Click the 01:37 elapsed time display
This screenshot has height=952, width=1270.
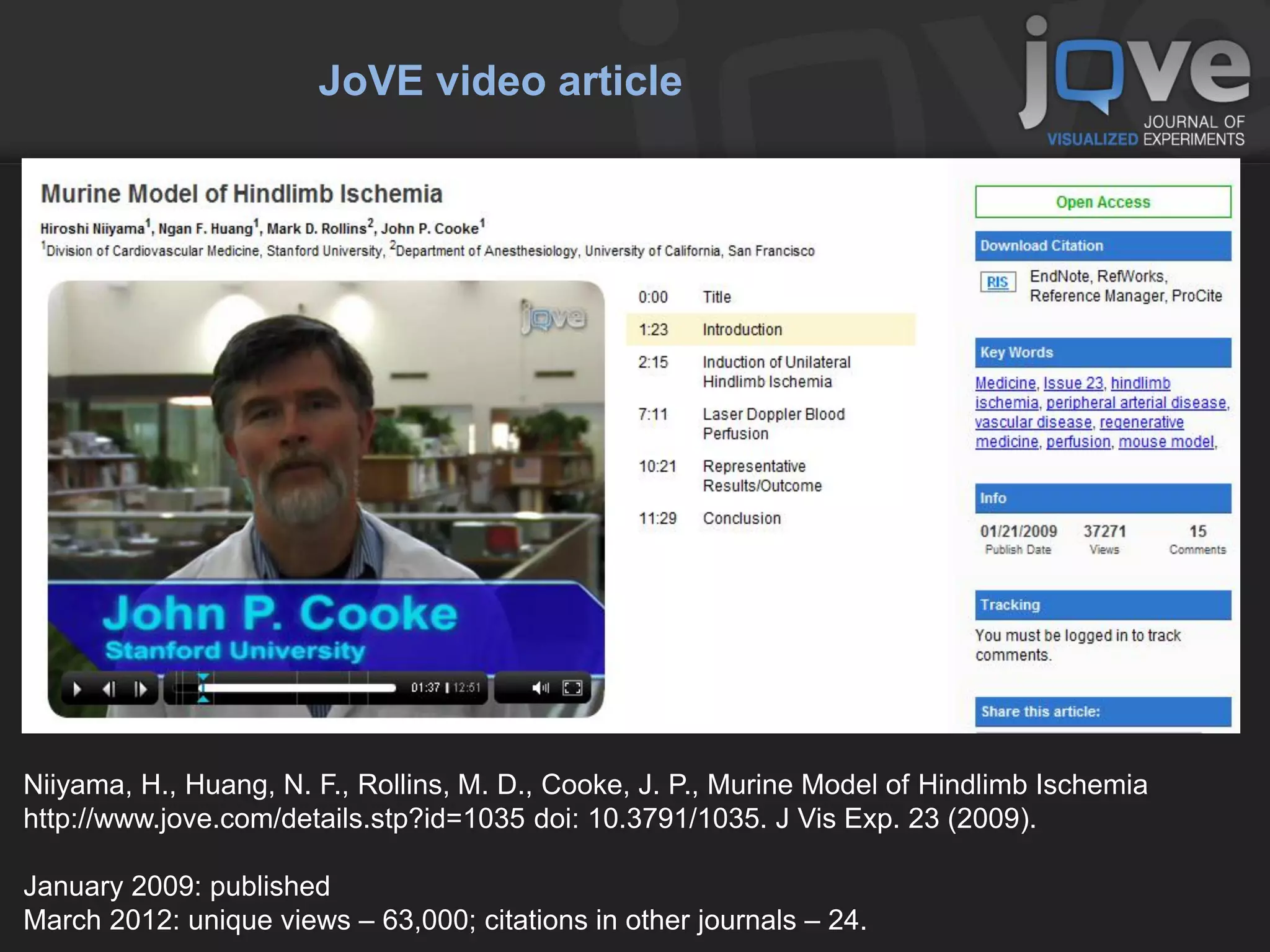point(425,688)
